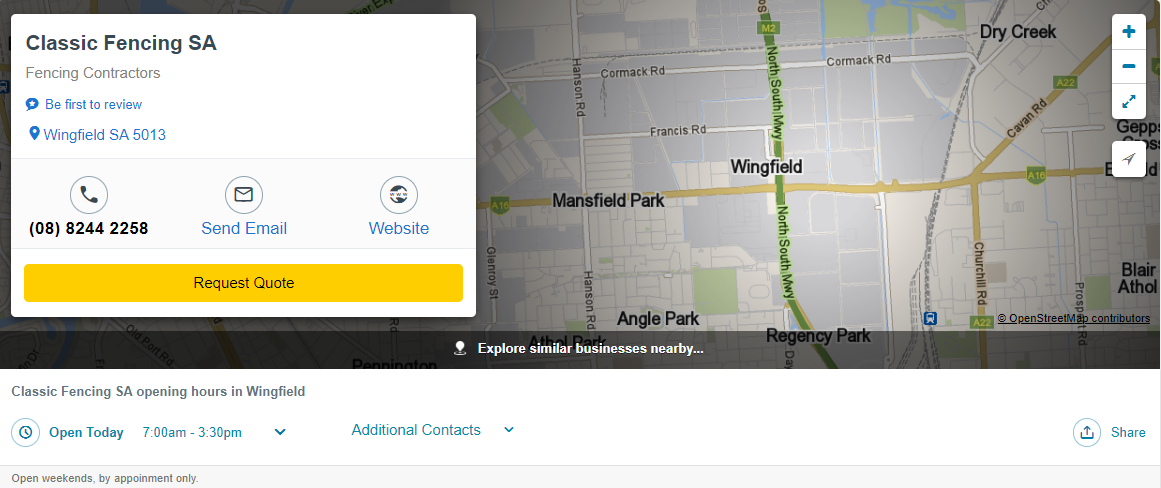The height and width of the screenshot is (488, 1161).
Task: Click the opening hours in Wingfield heading
Action: tap(158, 392)
